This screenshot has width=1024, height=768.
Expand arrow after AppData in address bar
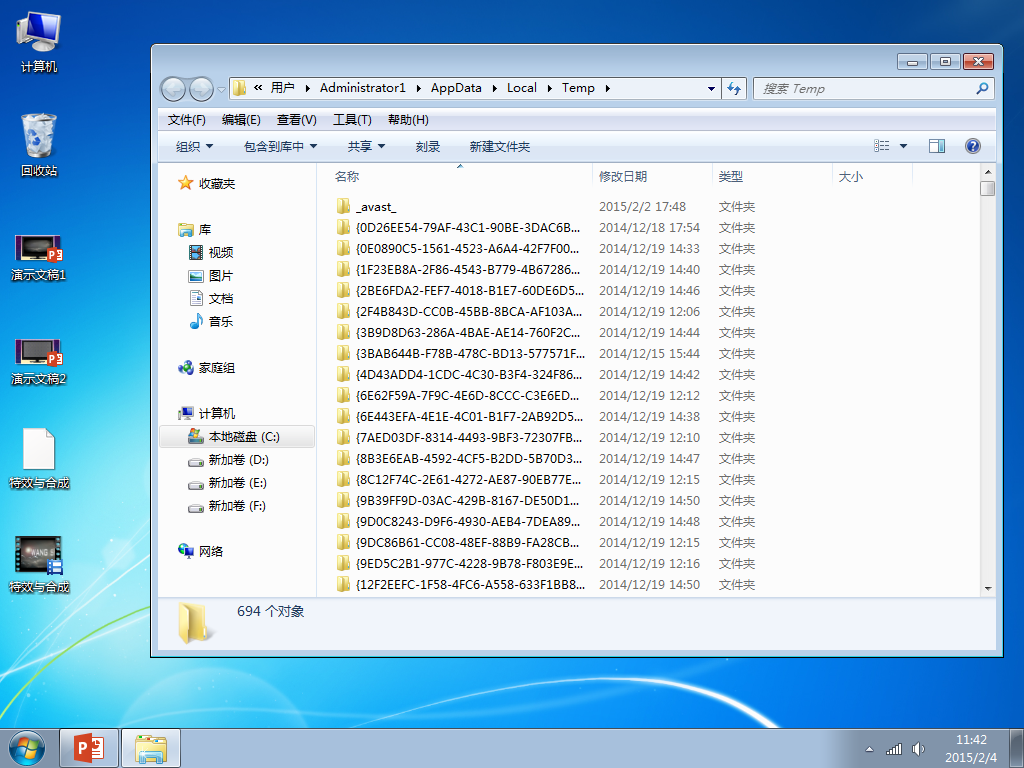pos(494,88)
